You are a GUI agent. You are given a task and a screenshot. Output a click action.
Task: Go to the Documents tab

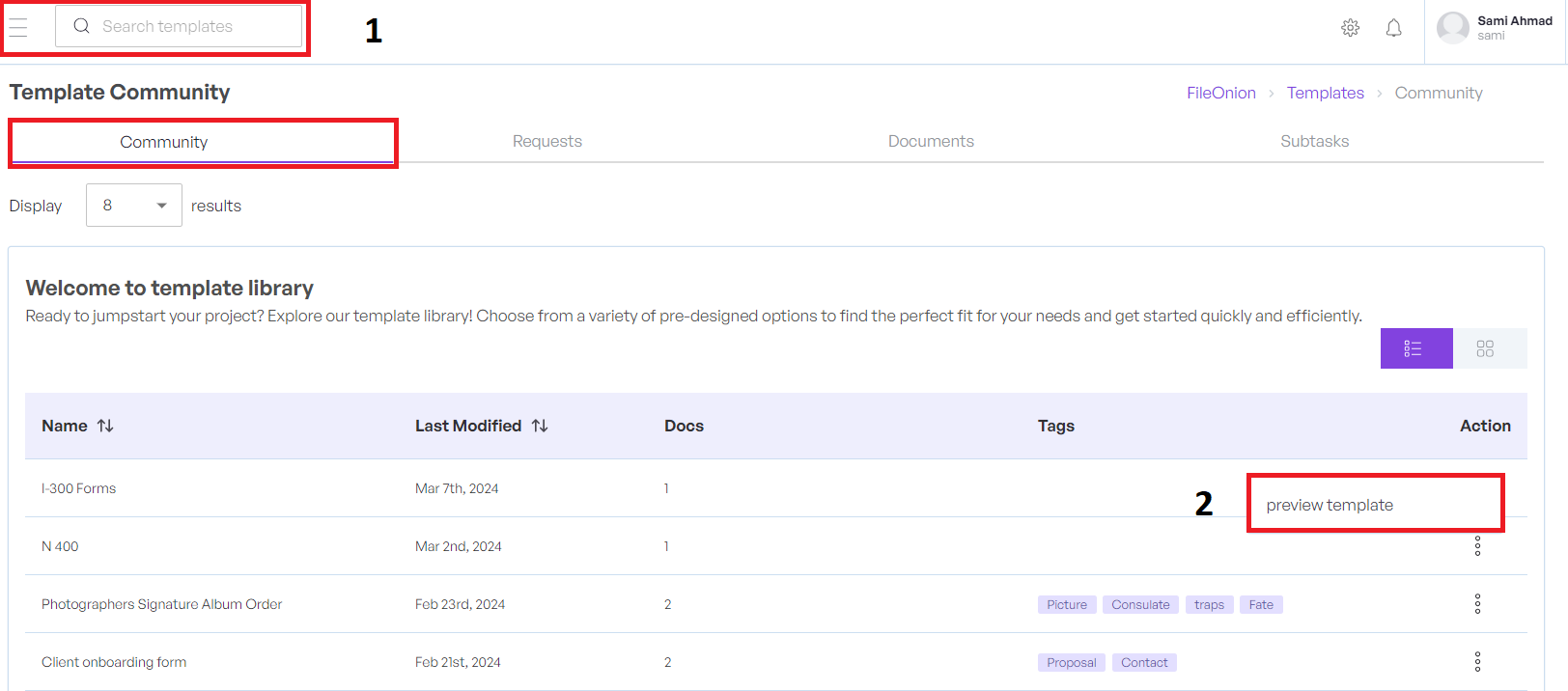pyautogui.click(x=931, y=141)
